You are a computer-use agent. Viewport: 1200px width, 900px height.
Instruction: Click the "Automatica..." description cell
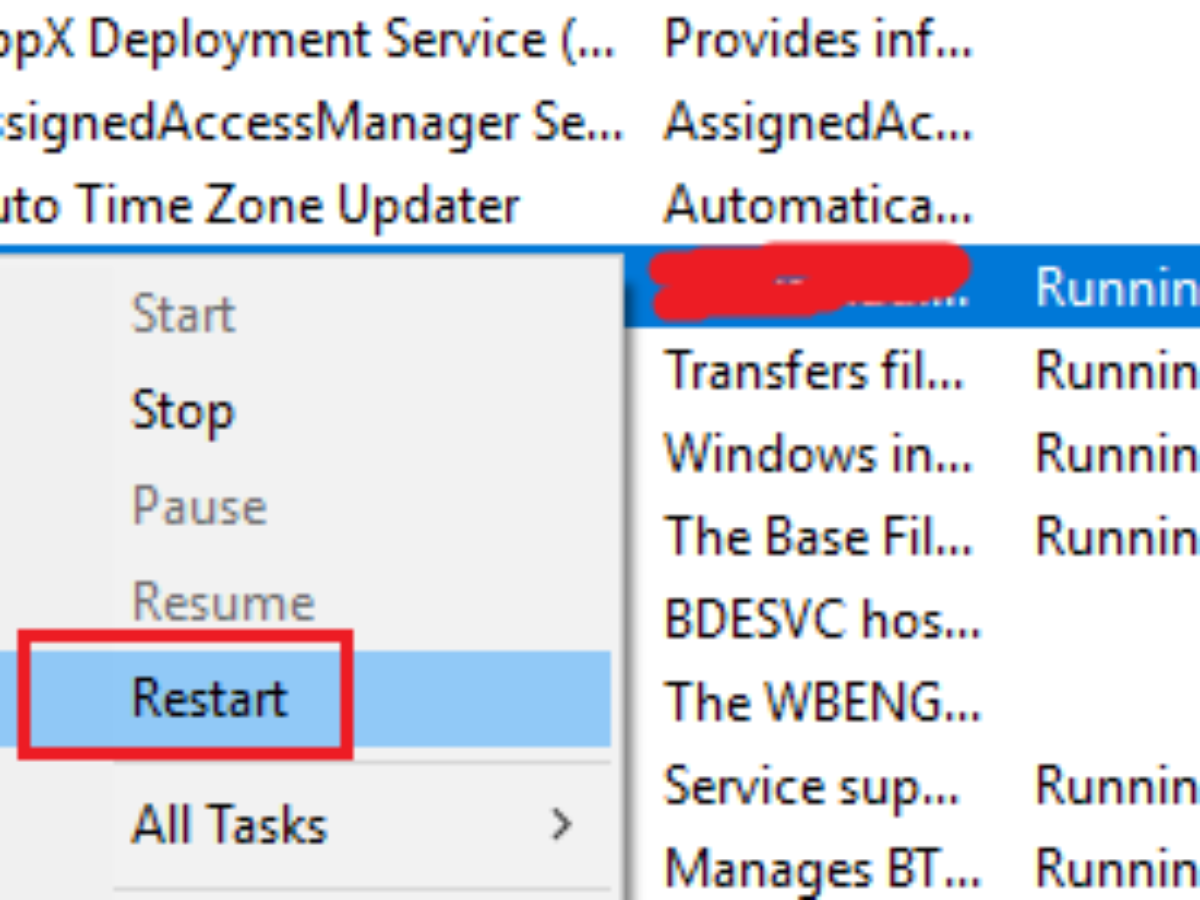point(818,207)
